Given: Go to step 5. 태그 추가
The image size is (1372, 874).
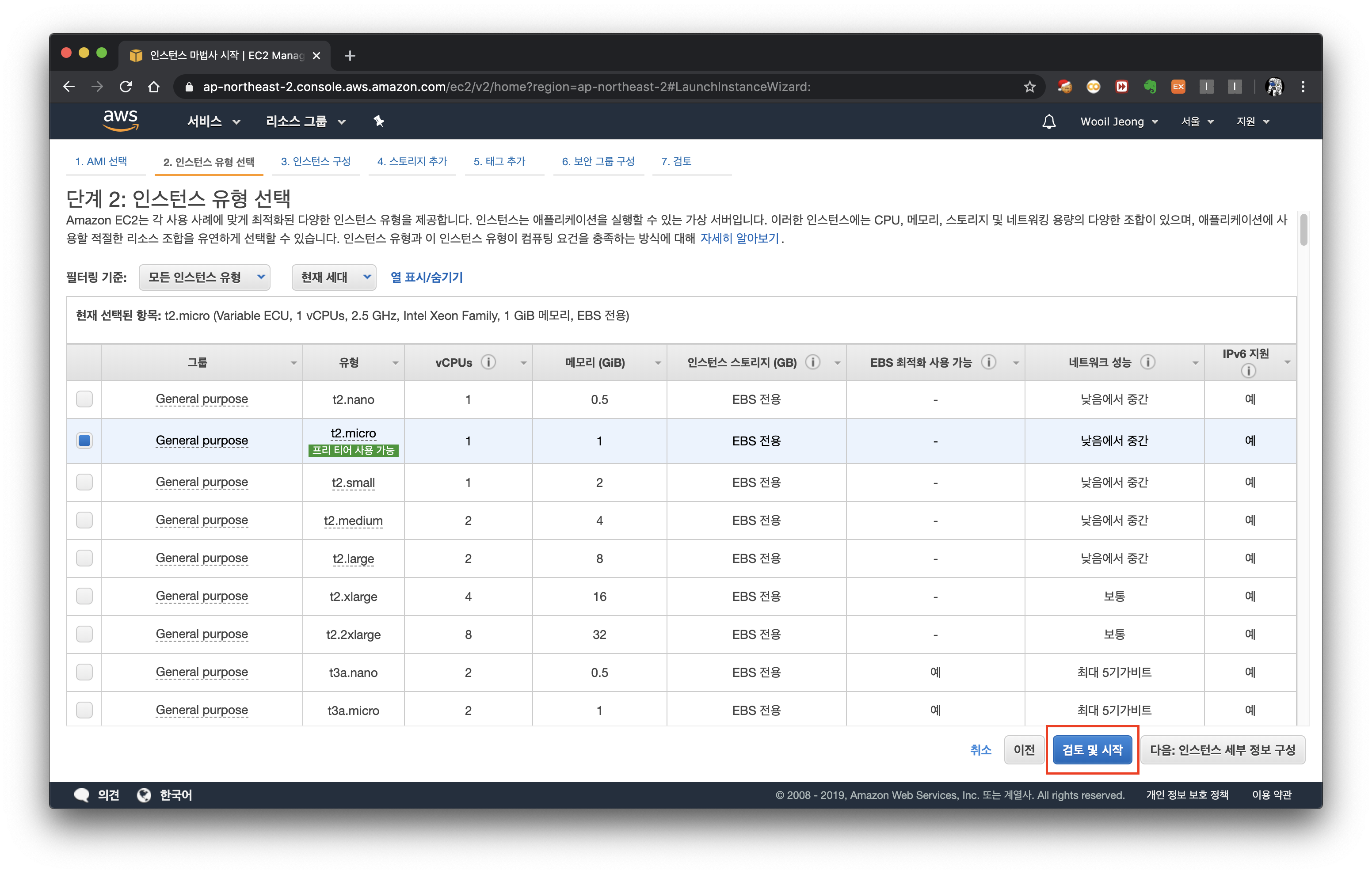Looking at the screenshot, I should (x=499, y=161).
